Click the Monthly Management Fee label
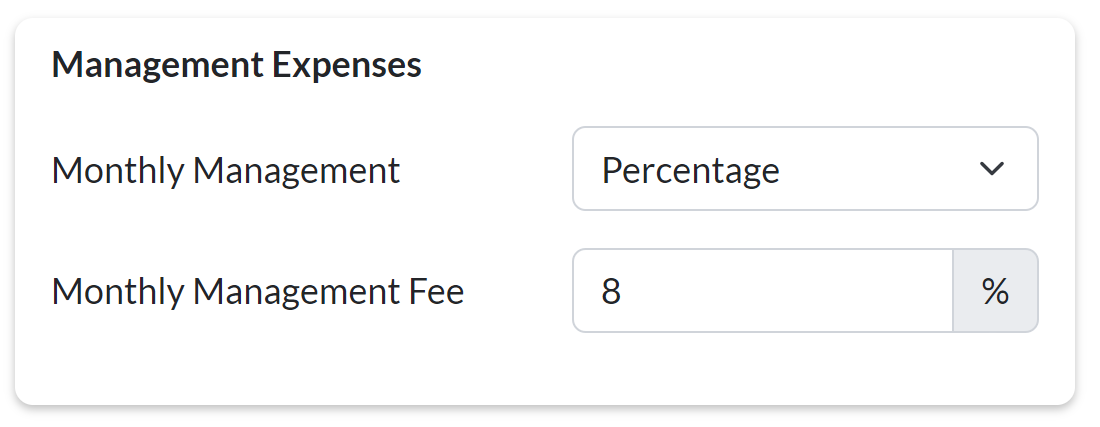The image size is (1100, 427). point(257,291)
